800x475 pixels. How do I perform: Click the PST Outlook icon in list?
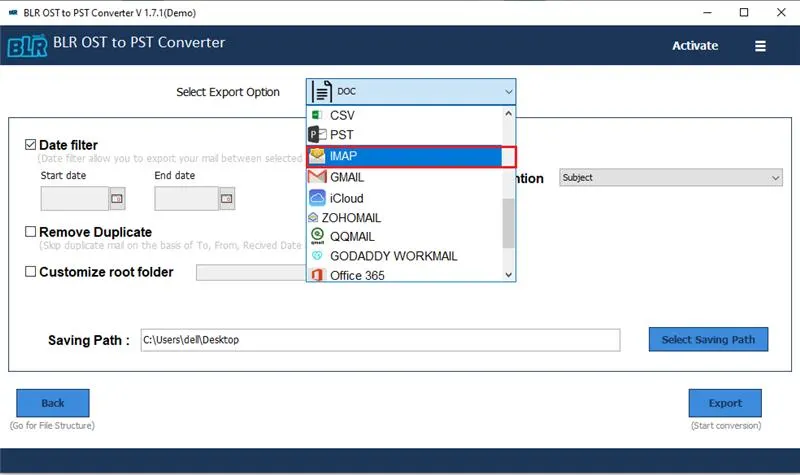tap(317, 135)
